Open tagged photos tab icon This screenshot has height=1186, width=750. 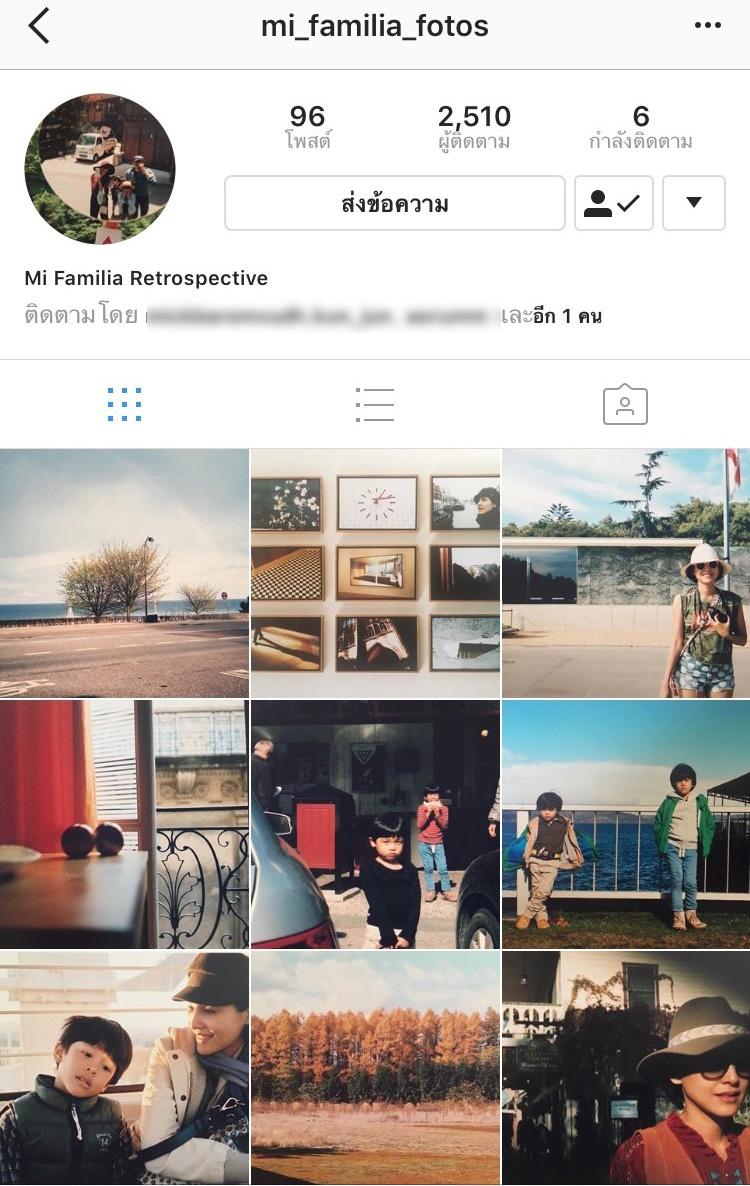point(625,405)
